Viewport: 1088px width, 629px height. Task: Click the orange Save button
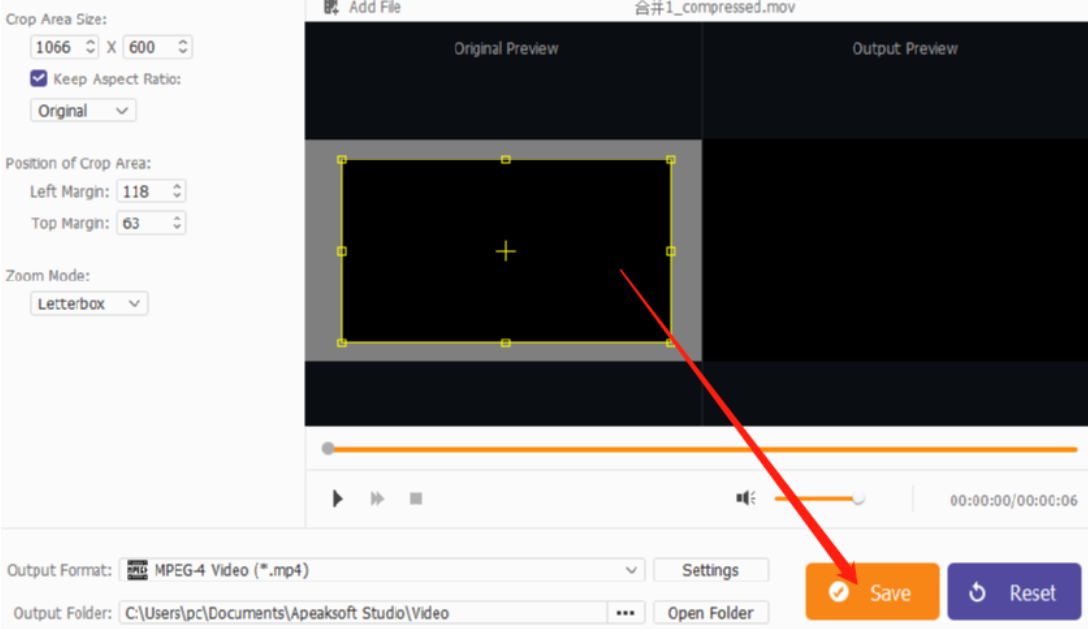(872, 592)
